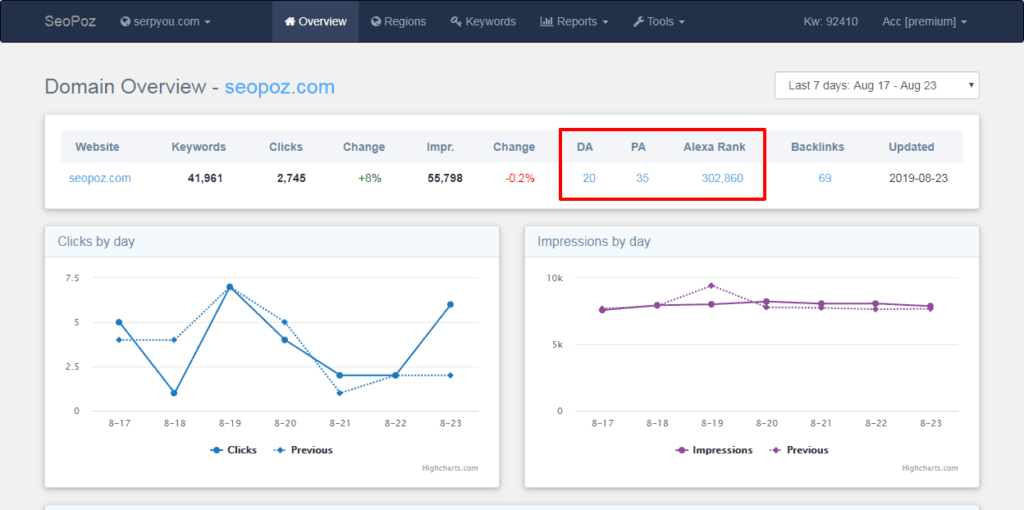The height and width of the screenshot is (510, 1024).
Task: Toggle Previous series in Impressions chart legend
Action: [x=799, y=450]
